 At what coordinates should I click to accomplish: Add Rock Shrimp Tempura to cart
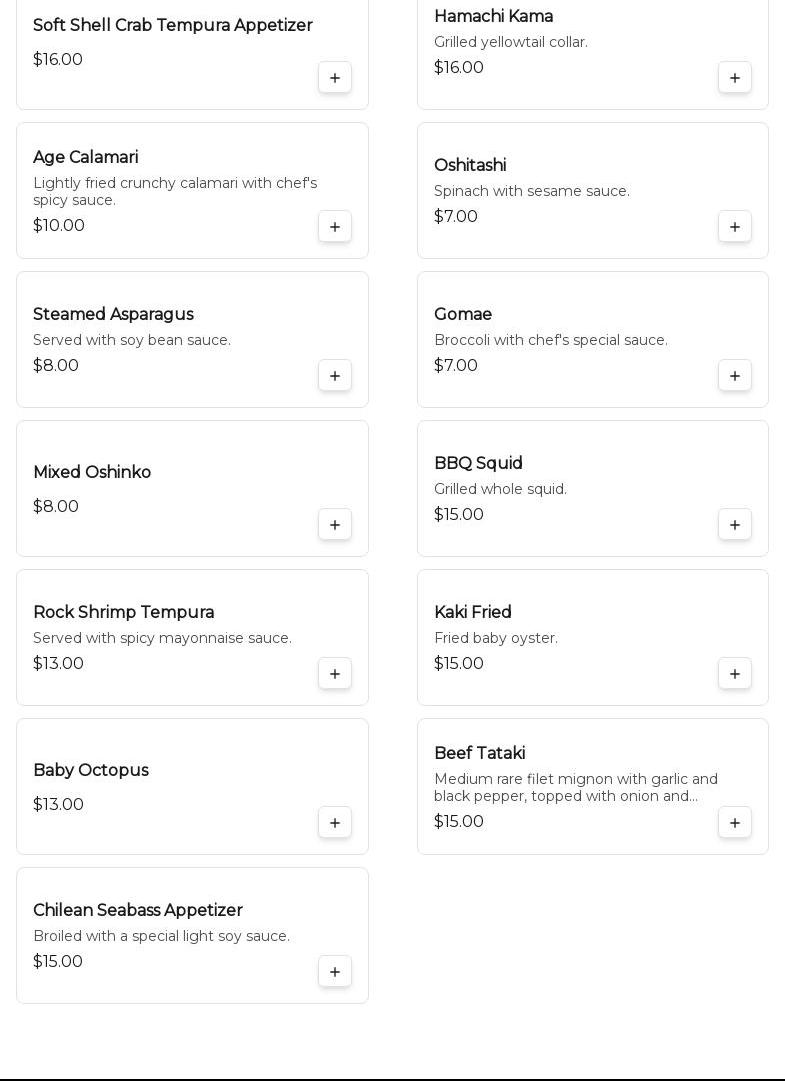click(335, 674)
